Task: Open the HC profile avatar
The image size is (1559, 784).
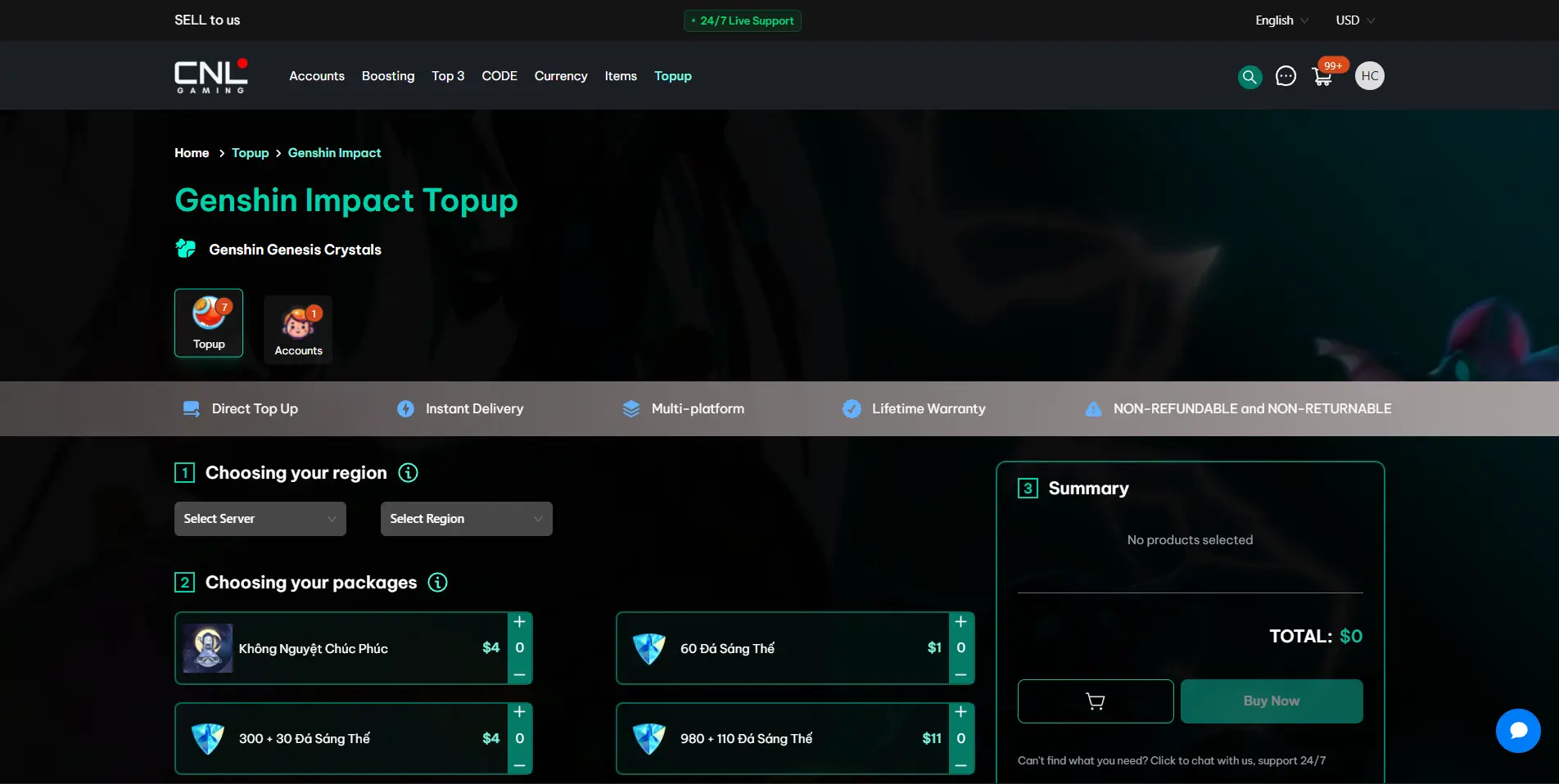Action: click(1369, 76)
